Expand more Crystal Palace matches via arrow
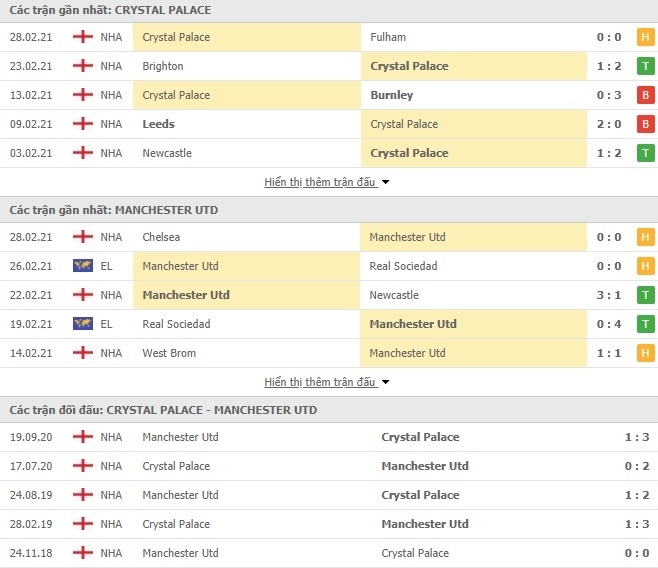The height and width of the screenshot is (568, 658). click(x=385, y=182)
